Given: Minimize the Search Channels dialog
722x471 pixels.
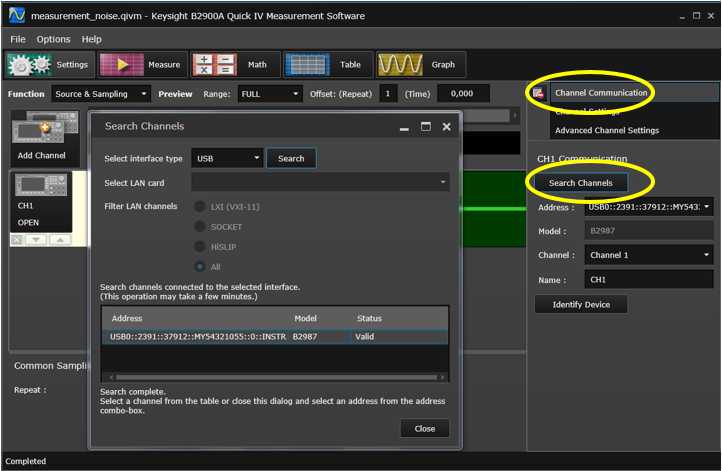Looking at the screenshot, I should 404,128.
